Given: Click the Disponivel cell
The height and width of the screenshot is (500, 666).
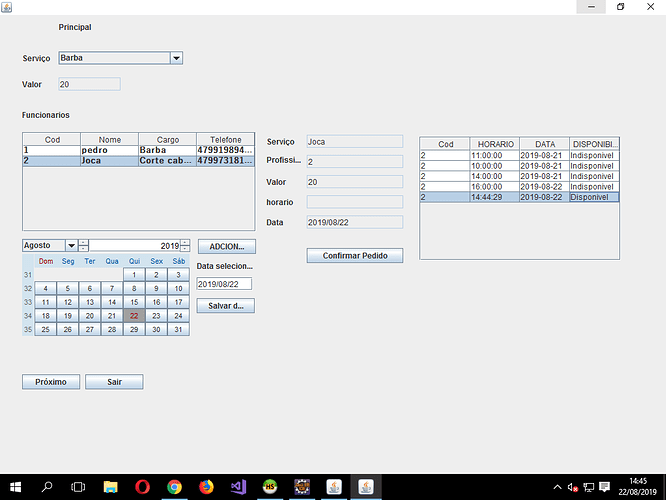Looking at the screenshot, I should 594,197.
